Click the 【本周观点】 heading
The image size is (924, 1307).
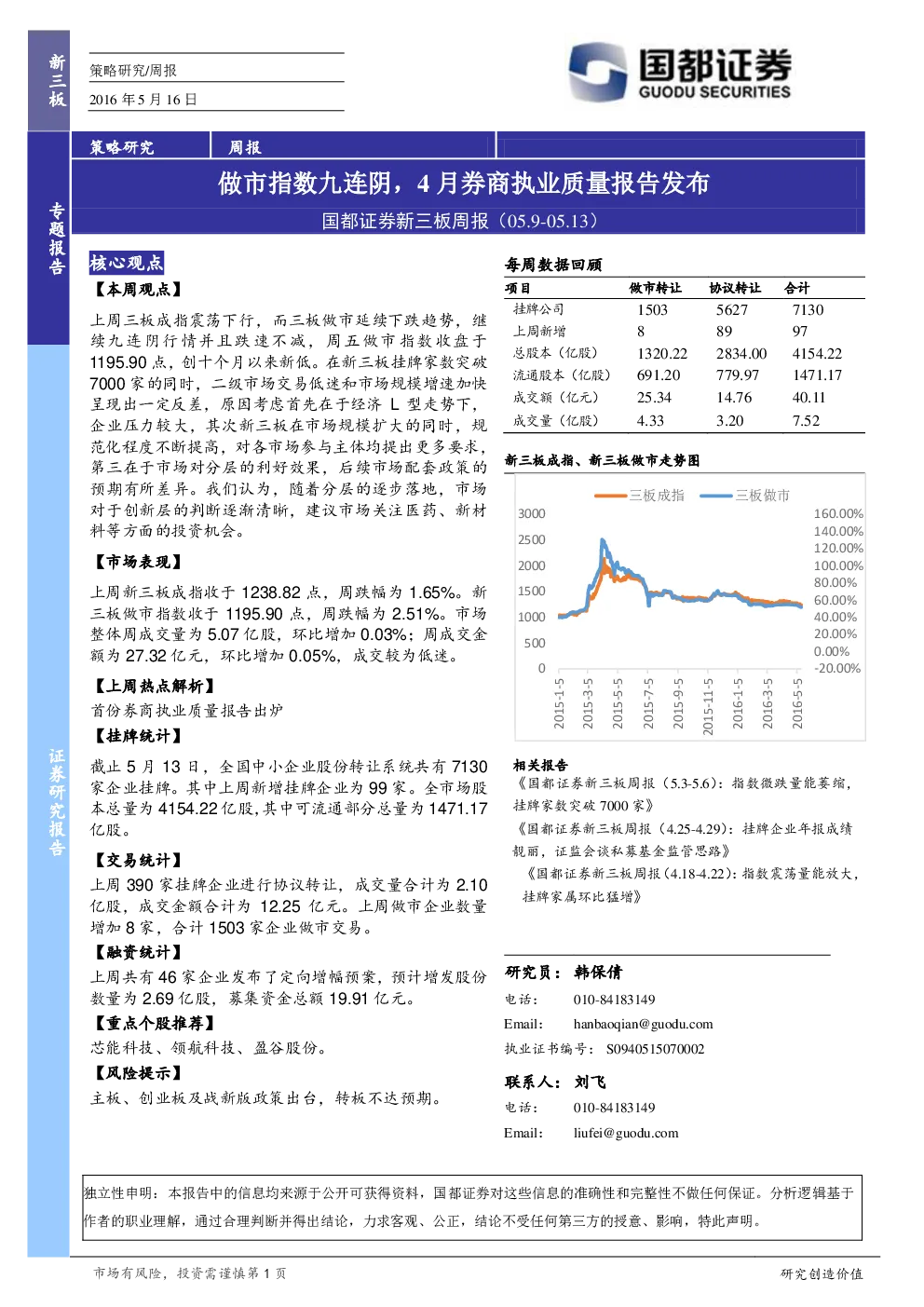(137, 290)
